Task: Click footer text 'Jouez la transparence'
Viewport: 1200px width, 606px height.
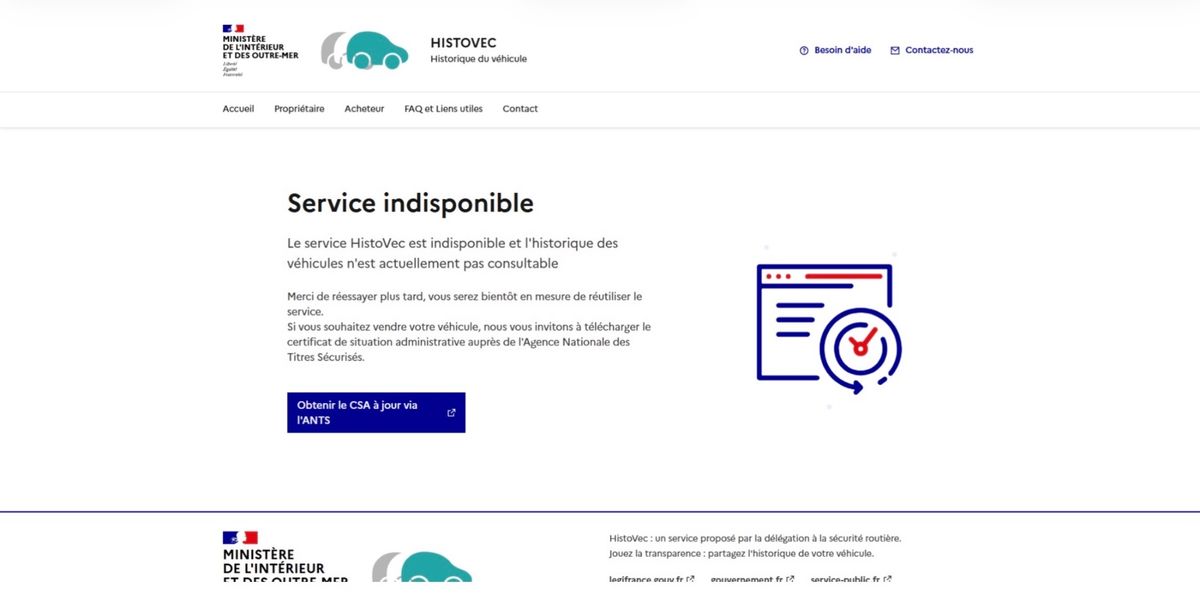Action: [x=741, y=553]
